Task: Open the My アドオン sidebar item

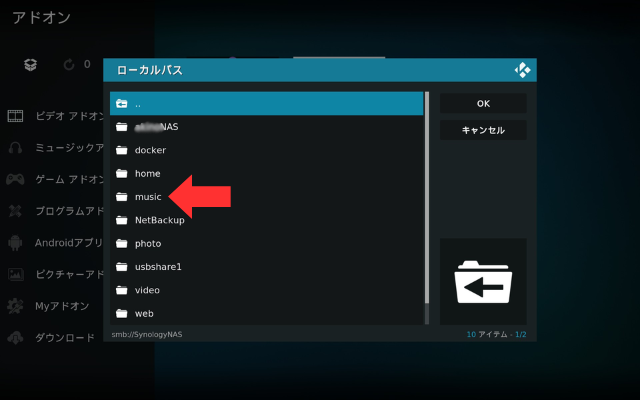Action: [x=60, y=306]
